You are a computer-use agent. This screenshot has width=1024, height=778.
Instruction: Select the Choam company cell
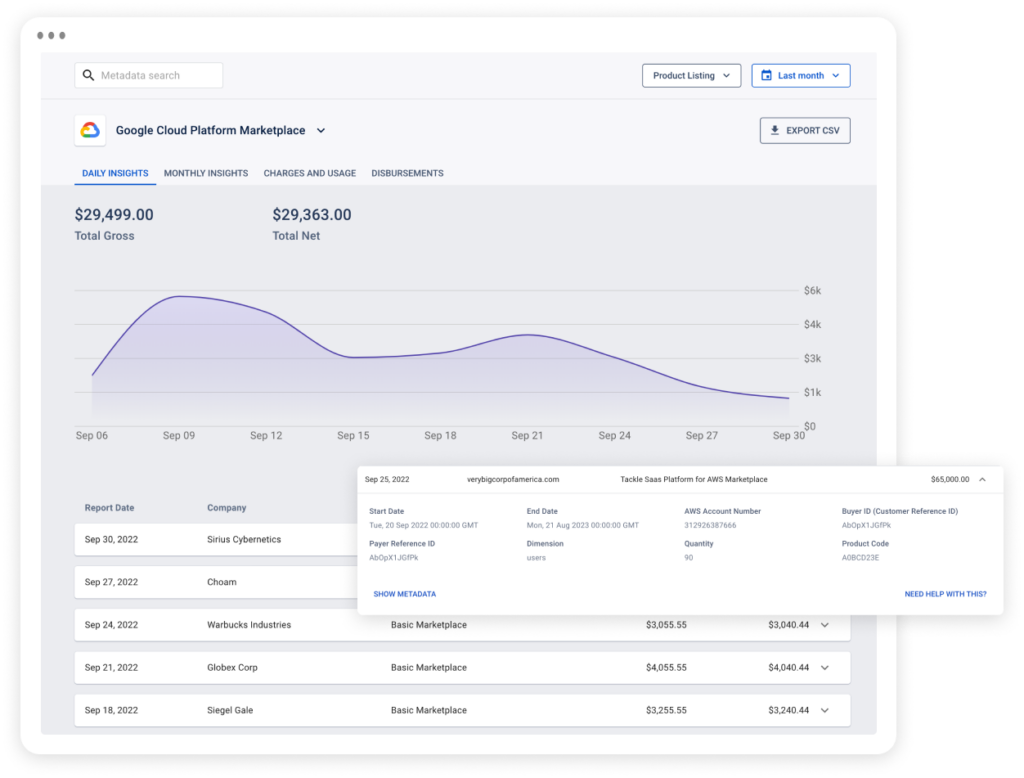(221, 582)
